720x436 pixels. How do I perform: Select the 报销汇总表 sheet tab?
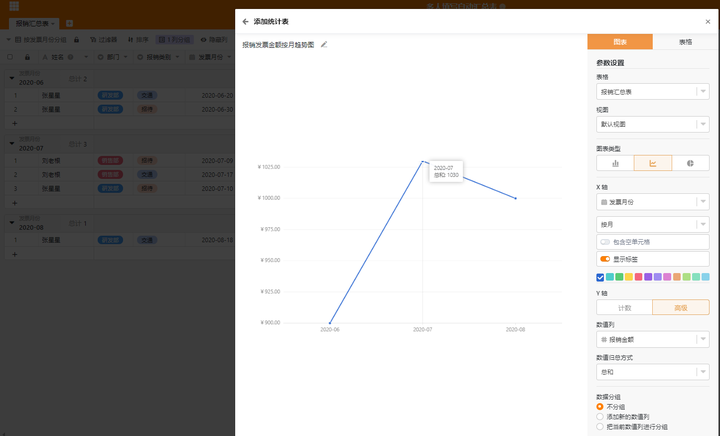[32, 23]
